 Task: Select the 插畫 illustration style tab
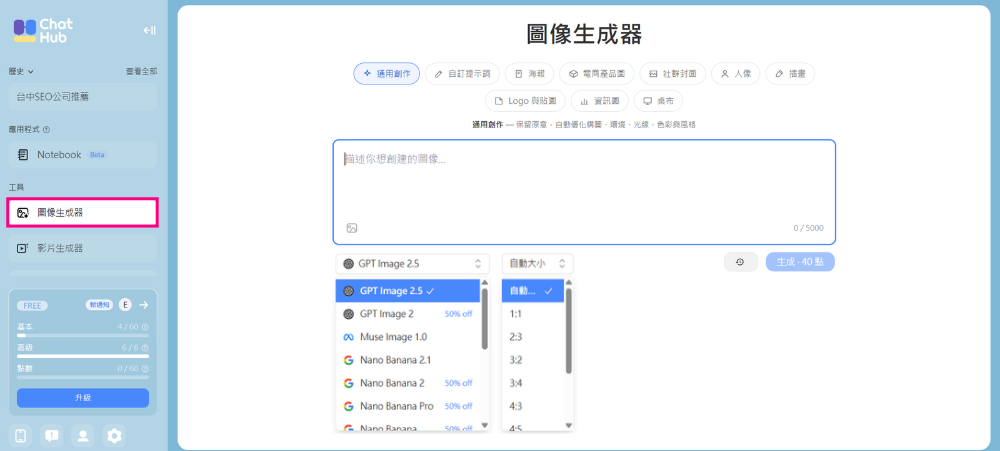coord(790,73)
